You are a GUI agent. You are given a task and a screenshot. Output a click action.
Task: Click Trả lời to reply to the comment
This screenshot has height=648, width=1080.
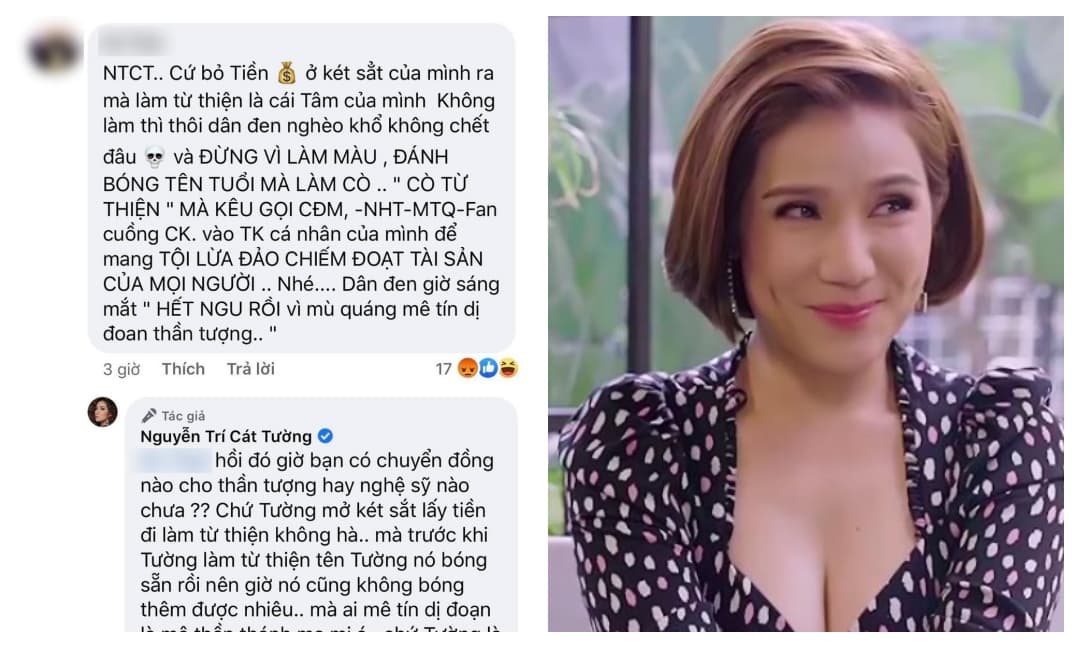(251, 369)
